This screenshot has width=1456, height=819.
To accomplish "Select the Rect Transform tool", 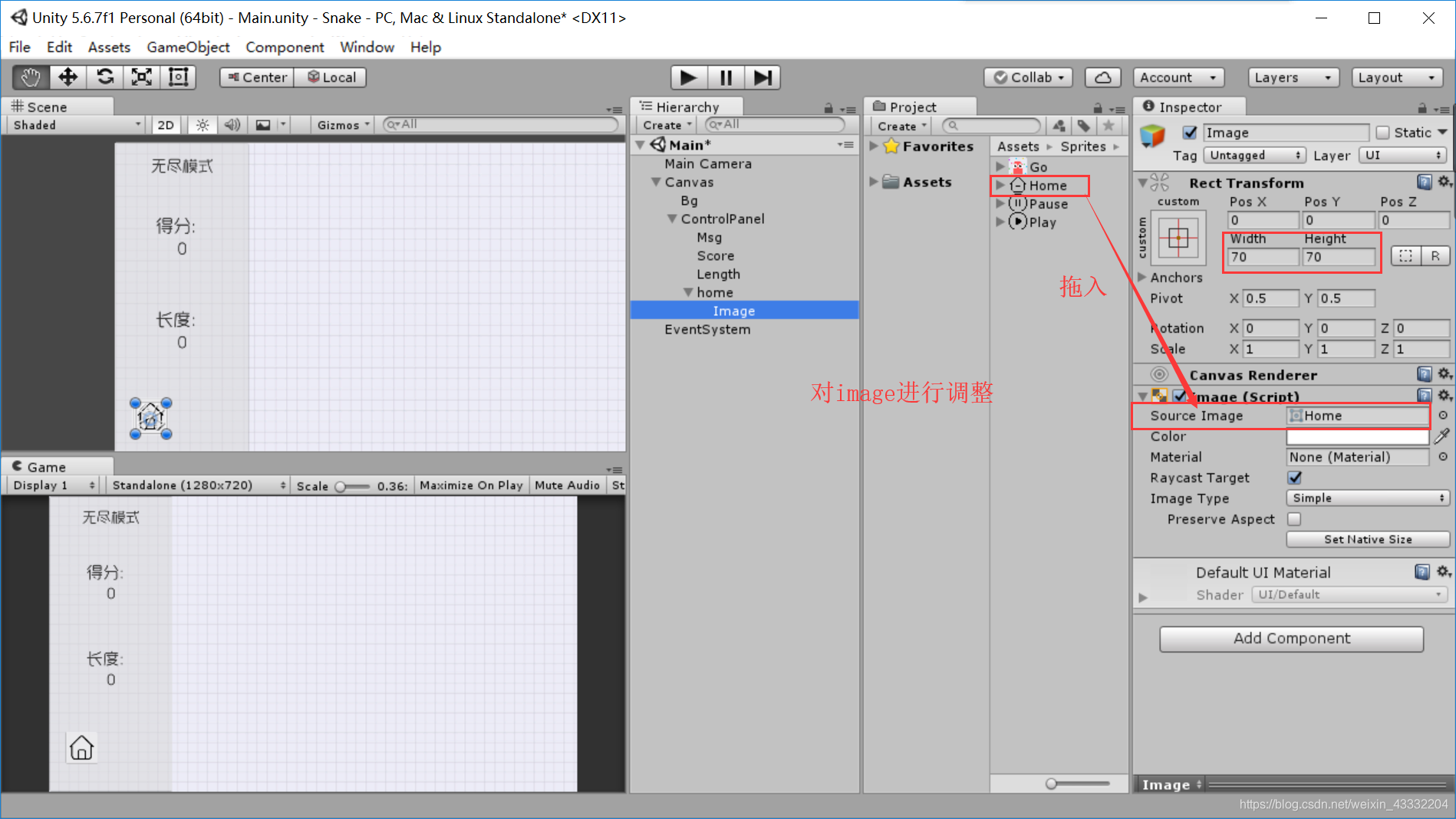I will click(179, 77).
